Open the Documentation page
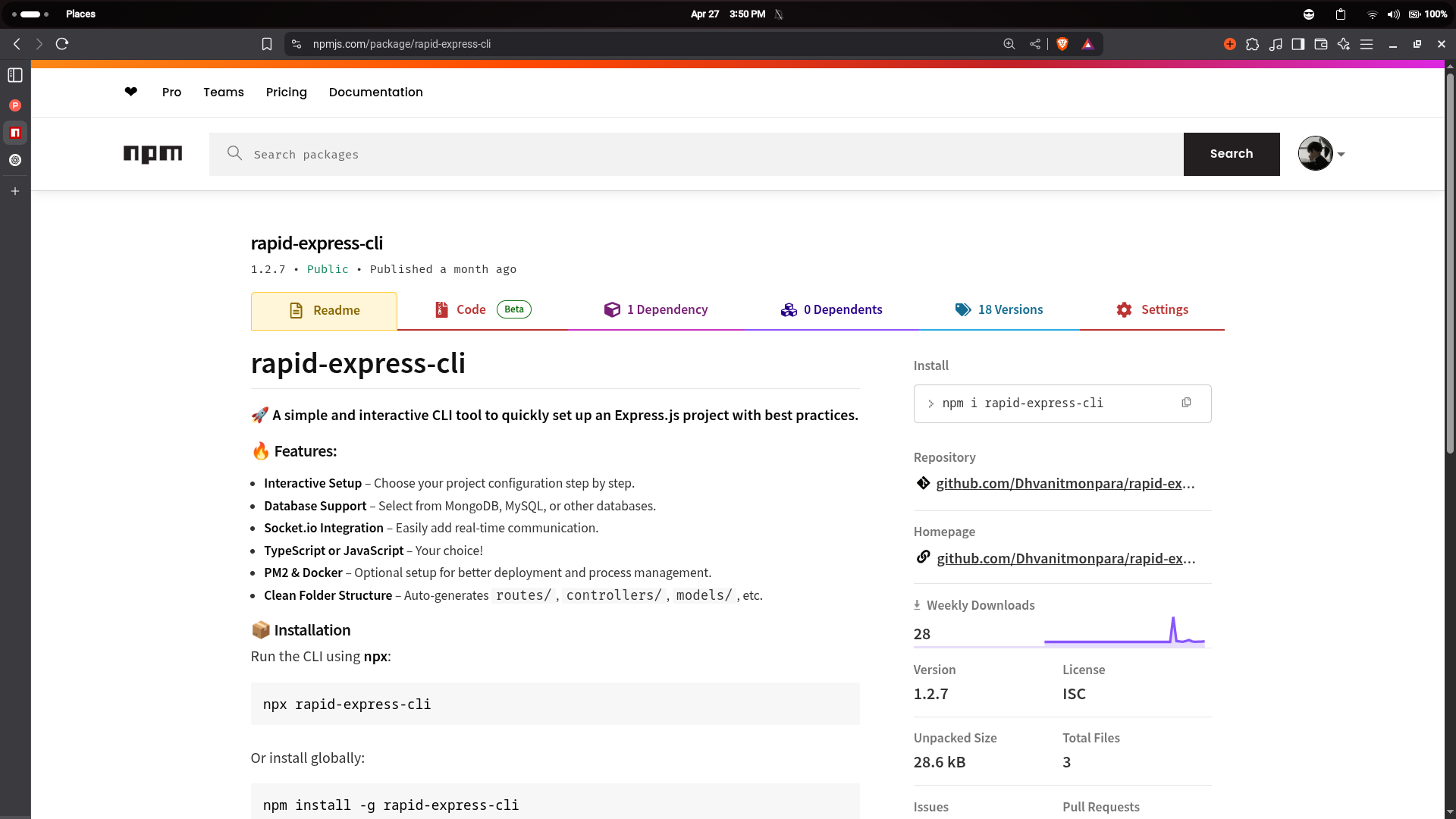Viewport: 1456px width, 819px height. tap(376, 92)
